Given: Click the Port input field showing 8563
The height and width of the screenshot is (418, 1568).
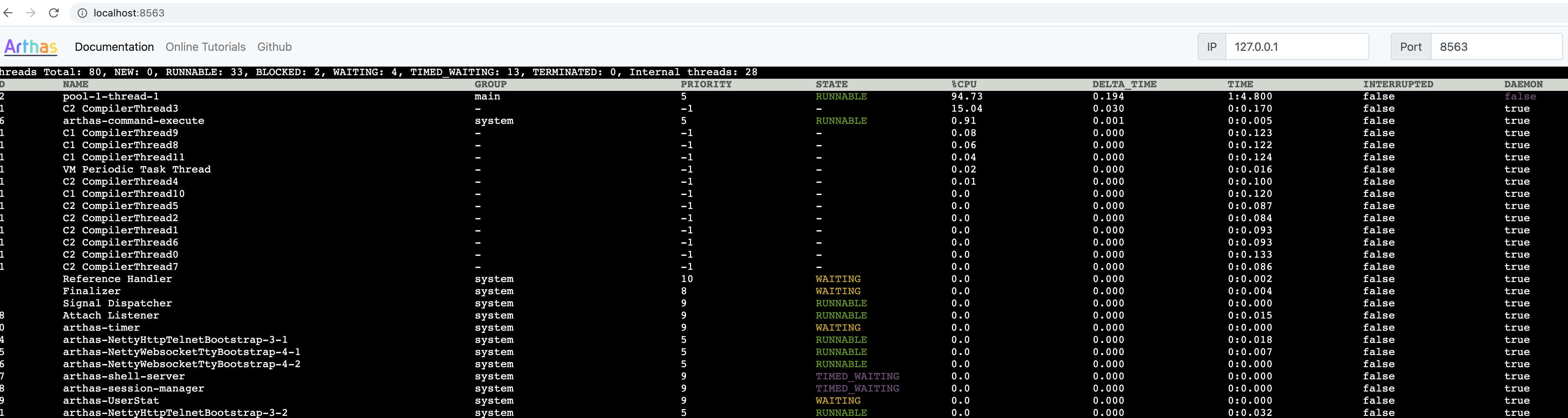Looking at the screenshot, I should tap(1496, 47).
